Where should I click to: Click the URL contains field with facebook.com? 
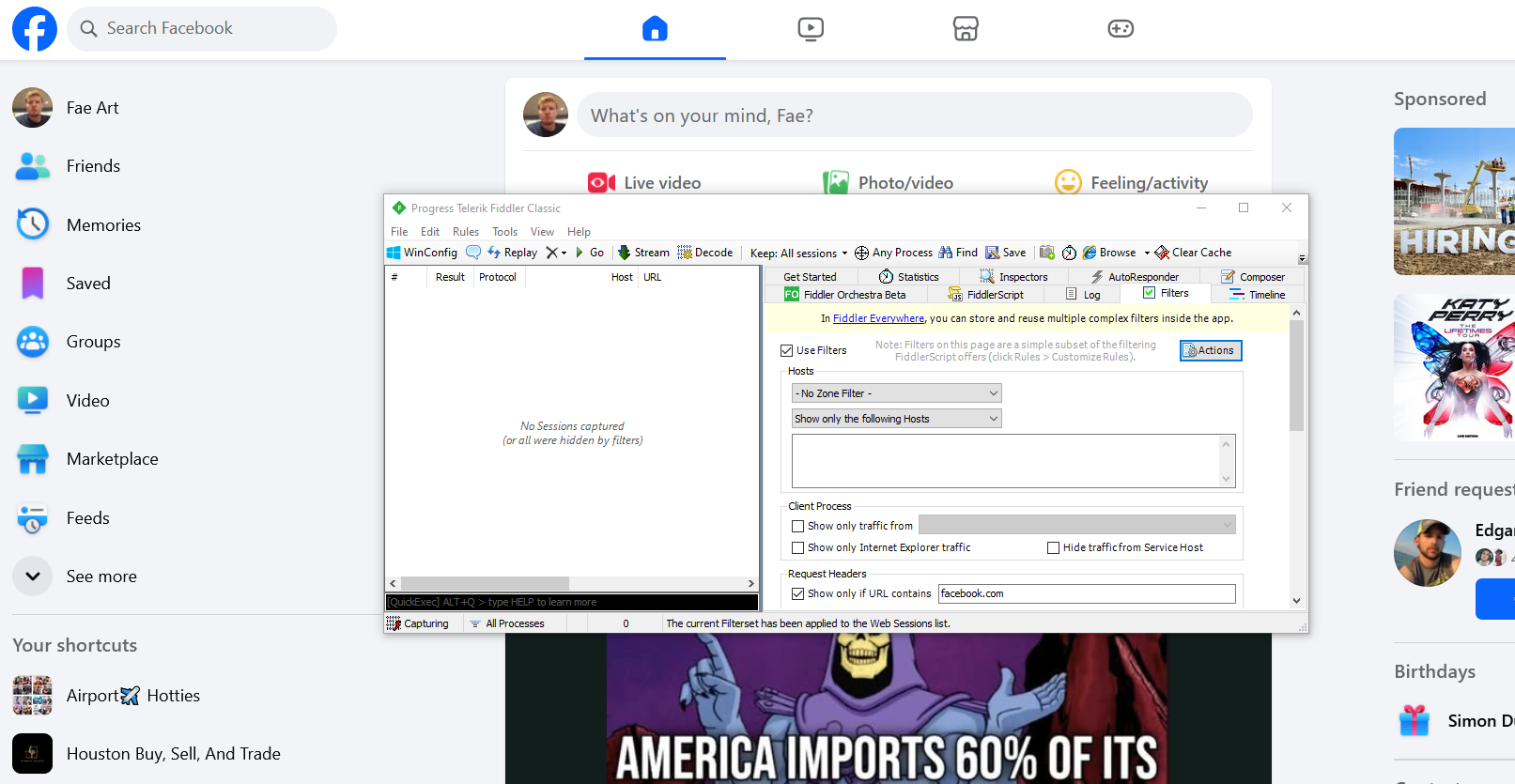tap(1087, 594)
